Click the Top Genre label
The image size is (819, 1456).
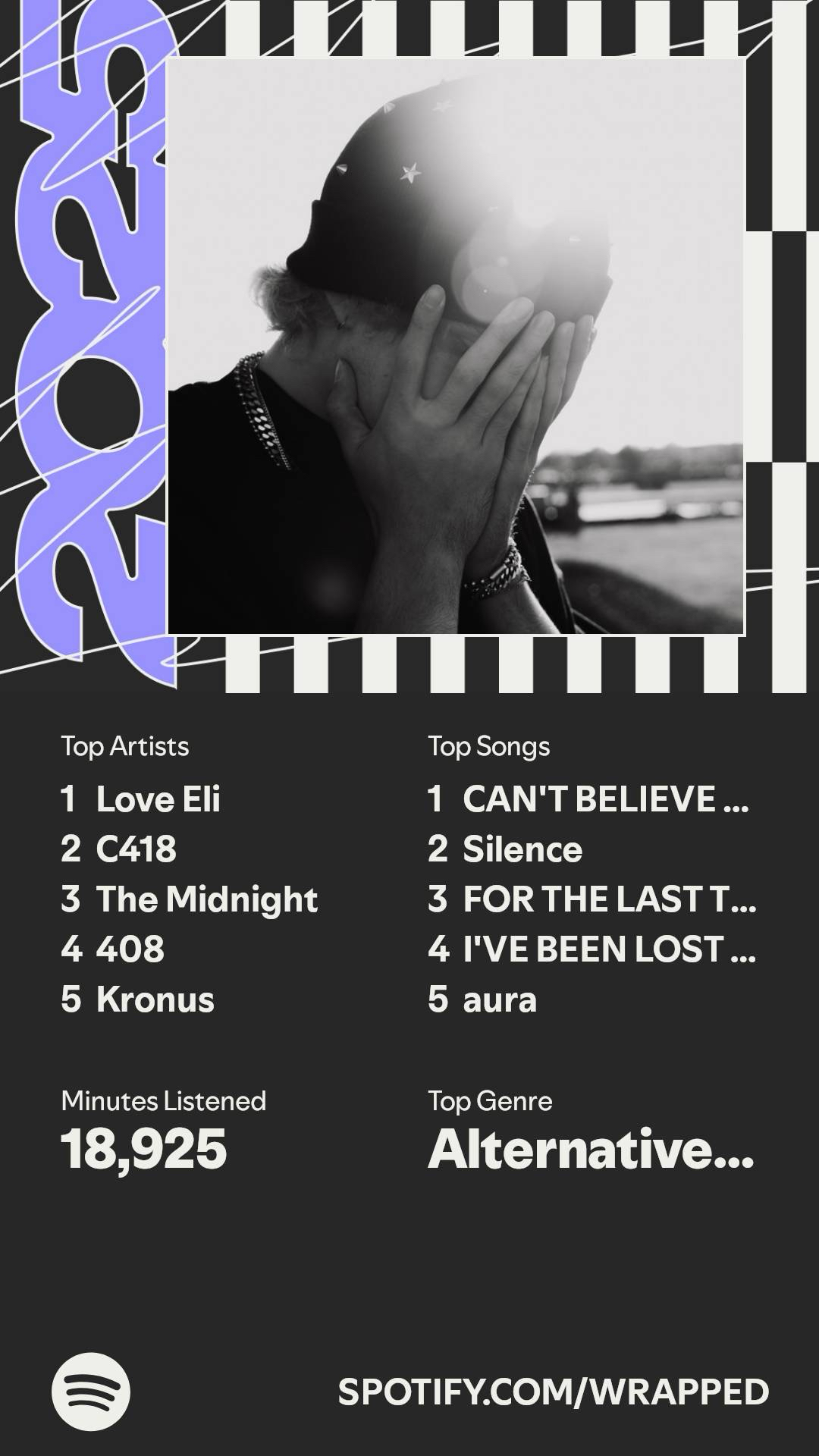[491, 1101]
